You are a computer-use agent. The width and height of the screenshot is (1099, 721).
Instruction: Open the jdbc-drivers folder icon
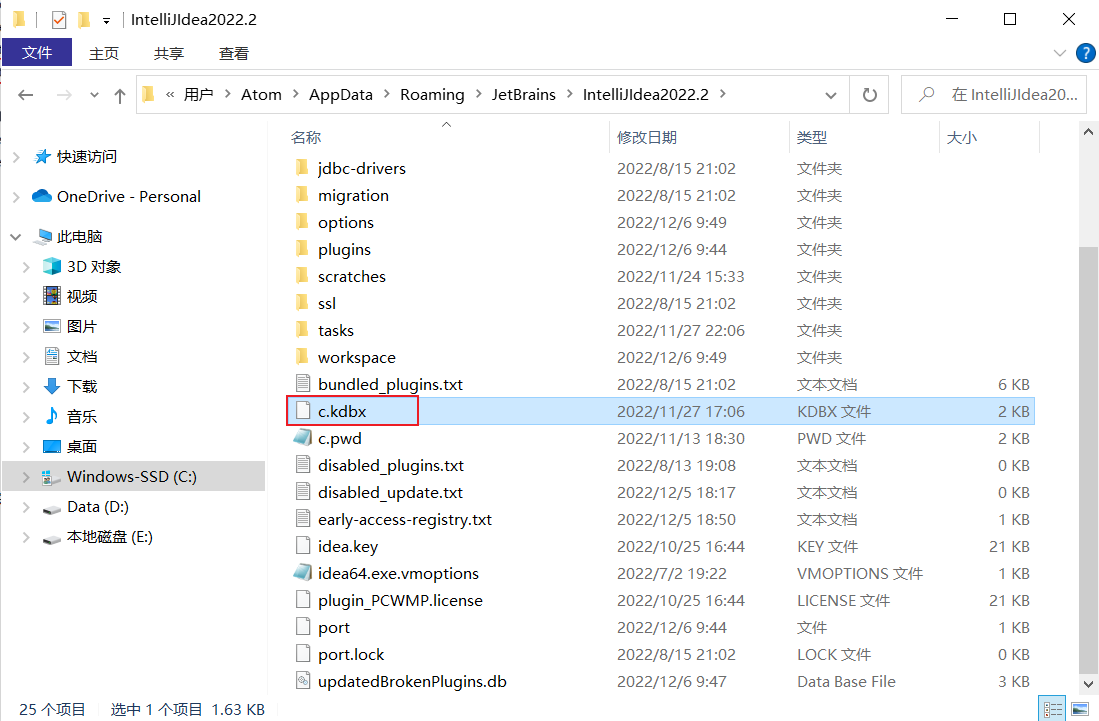(x=302, y=167)
